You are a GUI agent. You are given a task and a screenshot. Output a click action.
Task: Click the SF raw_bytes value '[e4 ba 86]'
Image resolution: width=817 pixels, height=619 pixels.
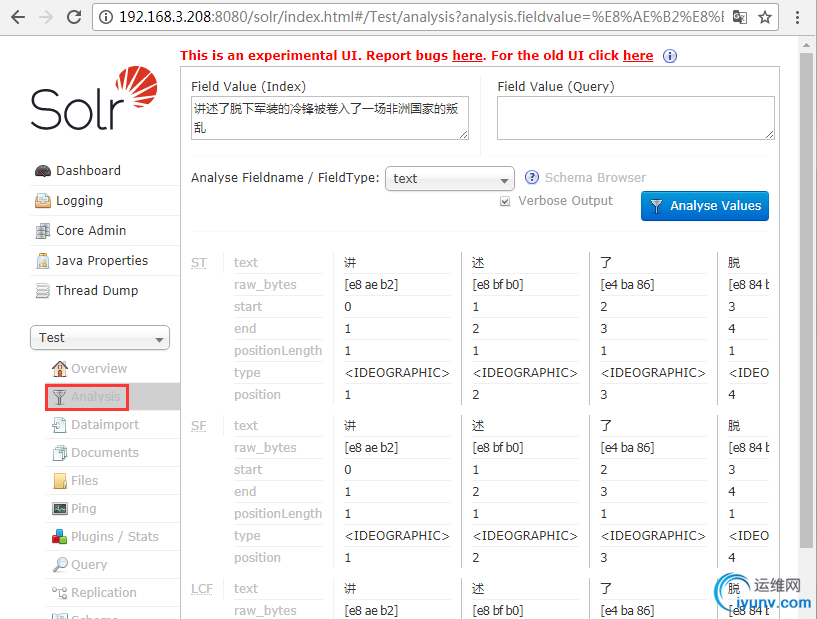627,448
